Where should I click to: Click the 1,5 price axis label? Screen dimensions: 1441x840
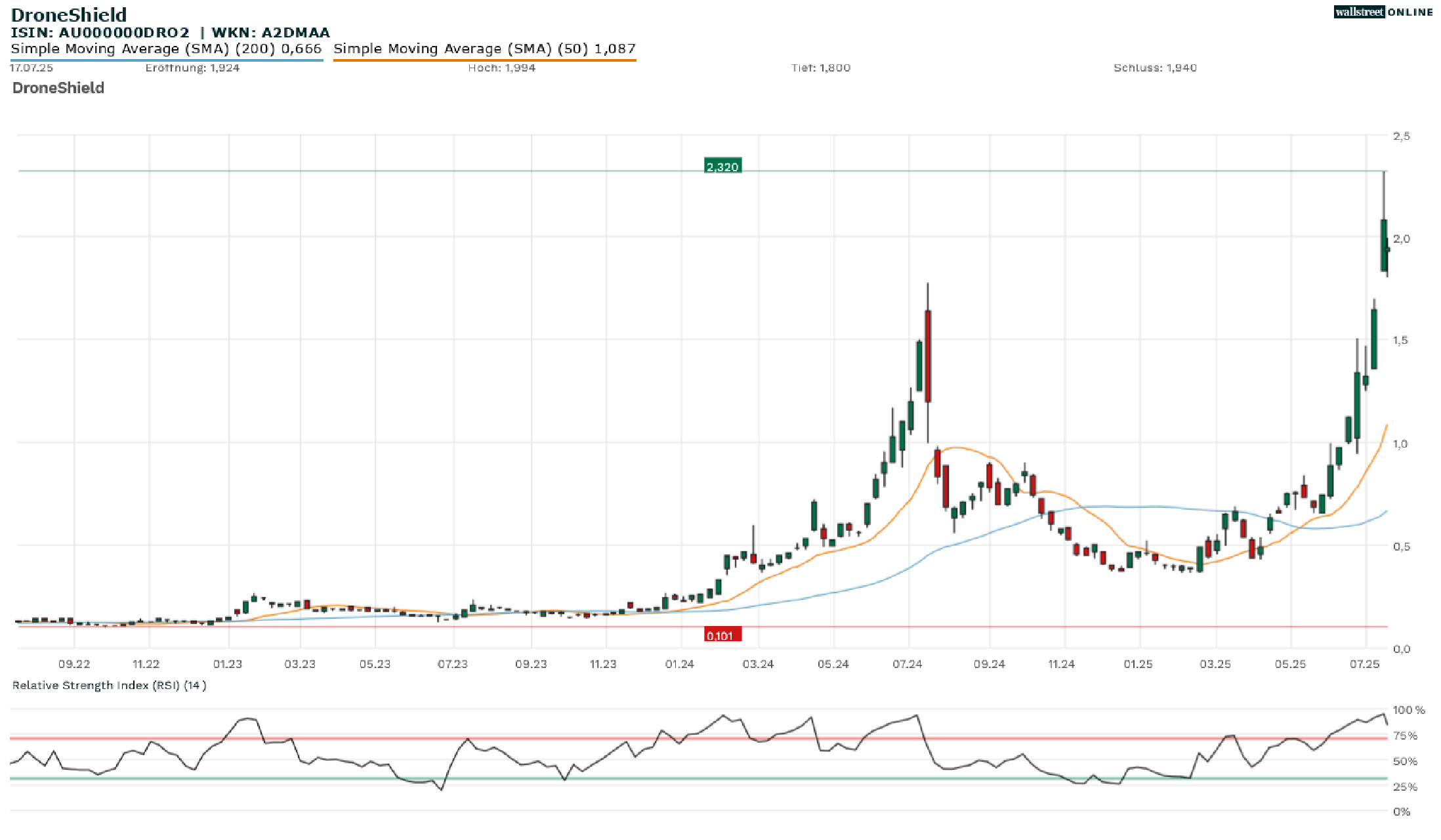(1401, 340)
